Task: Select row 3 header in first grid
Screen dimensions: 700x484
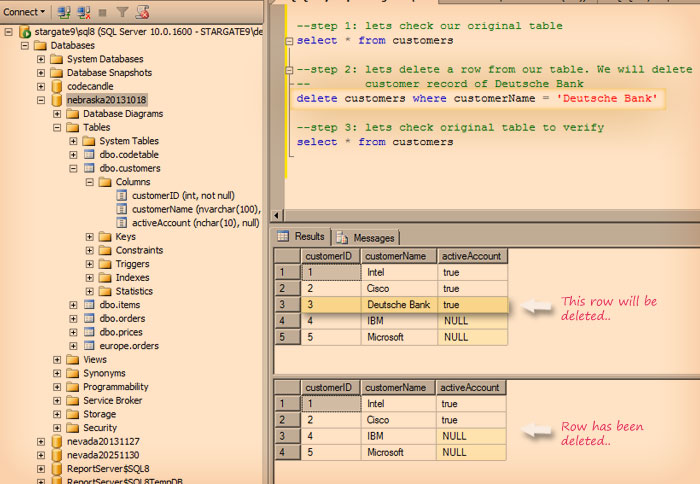Action: coord(288,305)
